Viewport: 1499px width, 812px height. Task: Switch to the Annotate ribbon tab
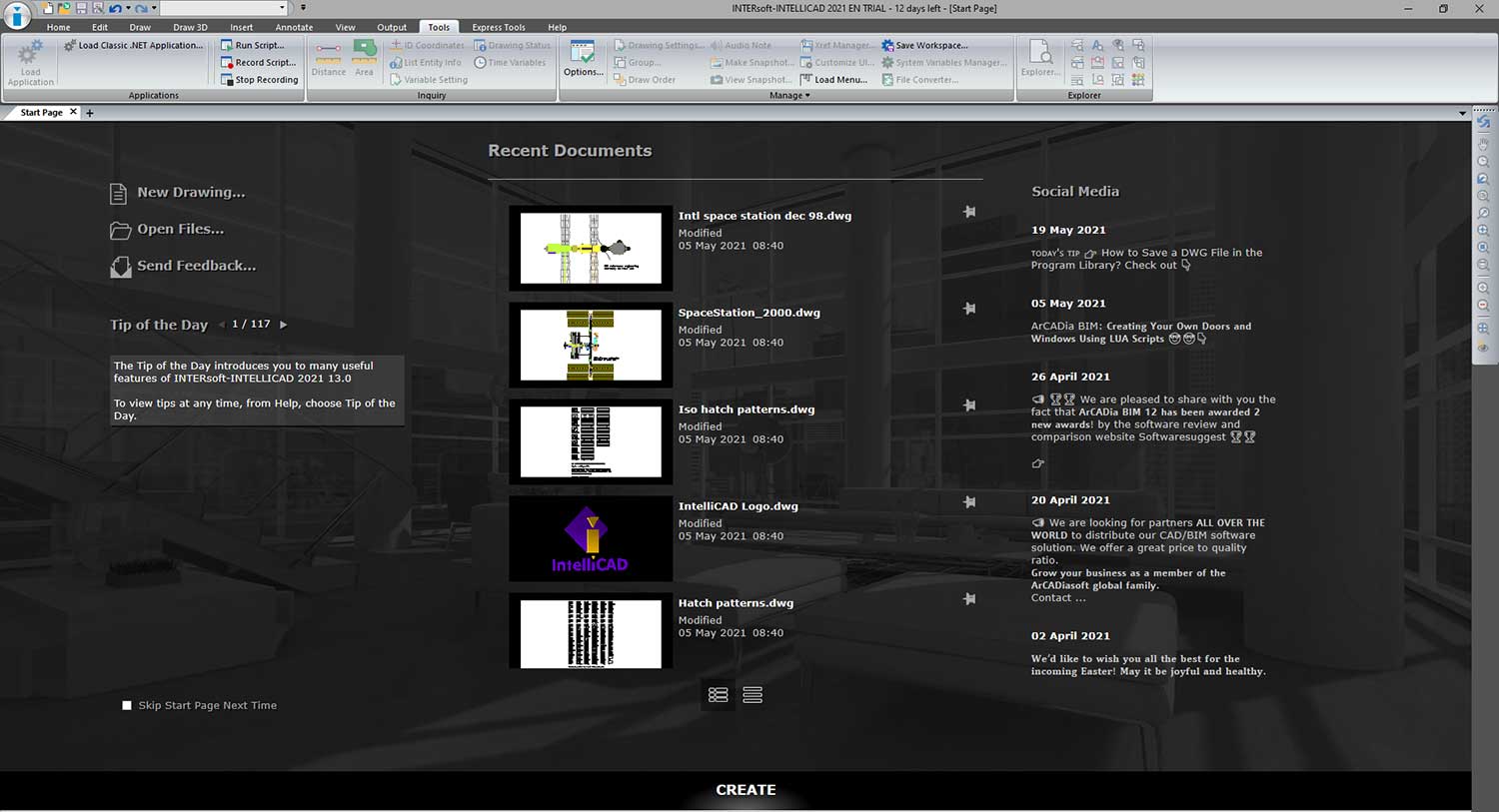[294, 27]
